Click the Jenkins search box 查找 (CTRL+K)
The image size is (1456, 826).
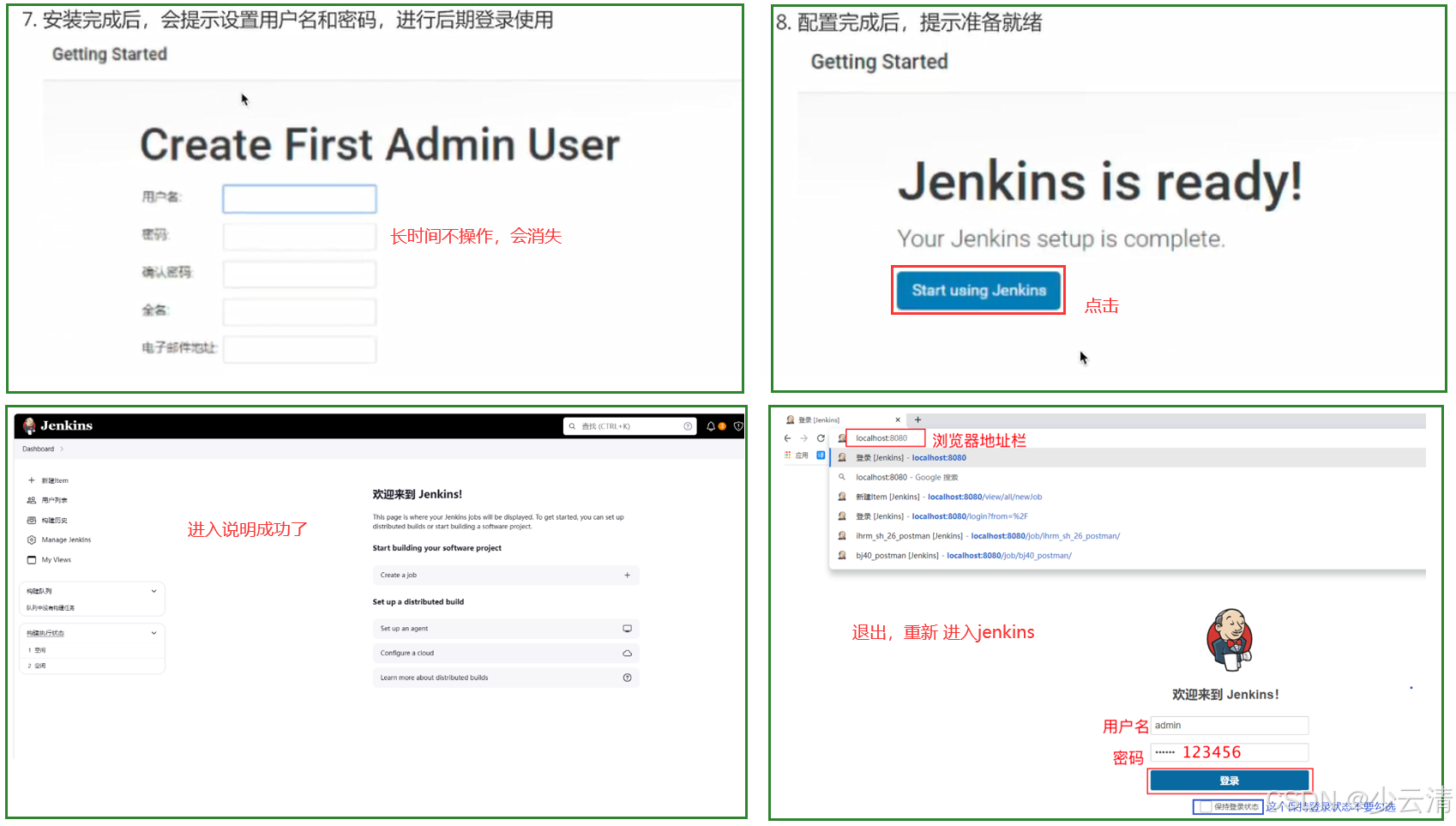pyautogui.click(x=629, y=426)
